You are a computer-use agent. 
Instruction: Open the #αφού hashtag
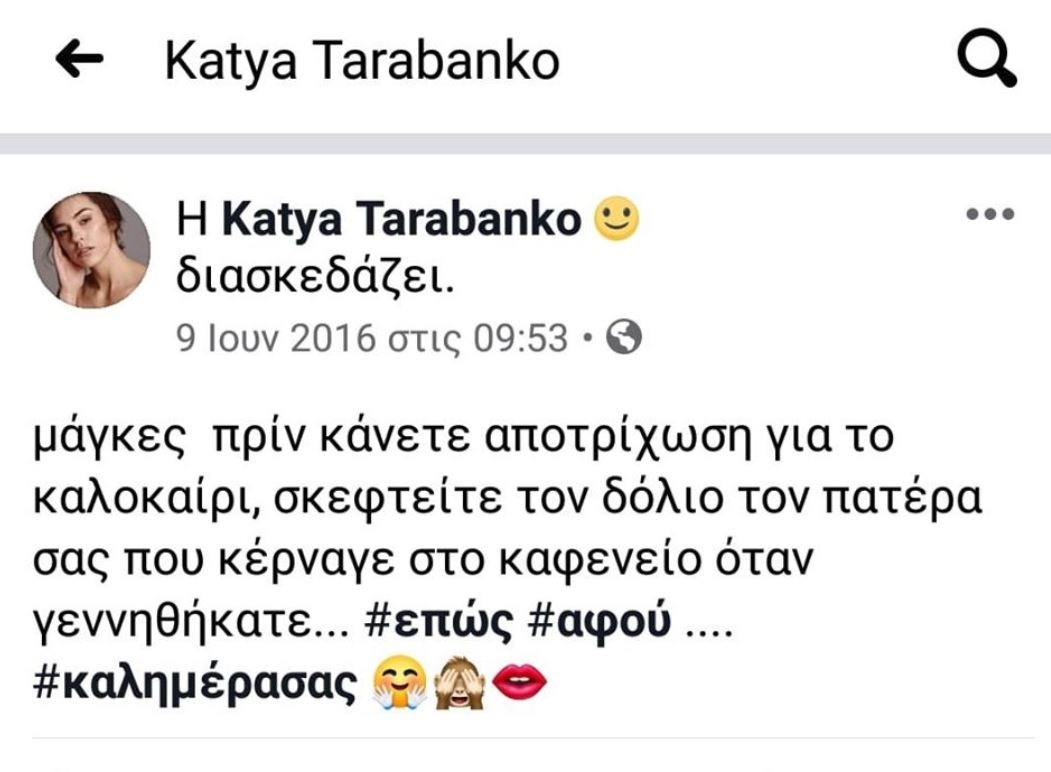pyautogui.click(x=599, y=623)
